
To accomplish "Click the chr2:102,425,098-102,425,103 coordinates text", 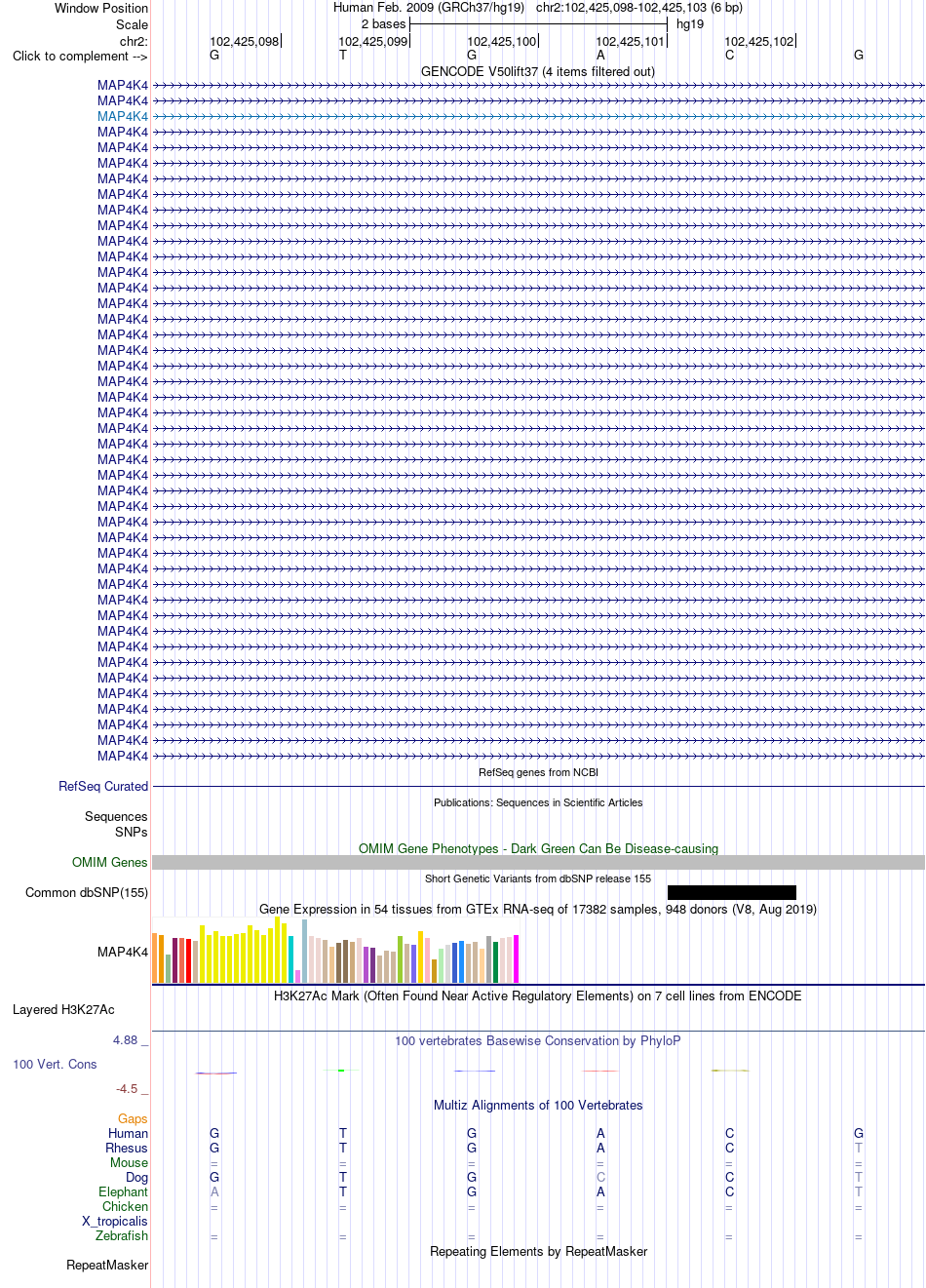I will coord(639,8).
